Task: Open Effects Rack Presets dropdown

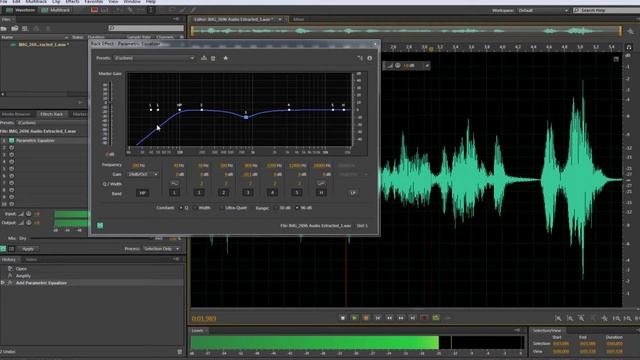Action: (x=51, y=123)
